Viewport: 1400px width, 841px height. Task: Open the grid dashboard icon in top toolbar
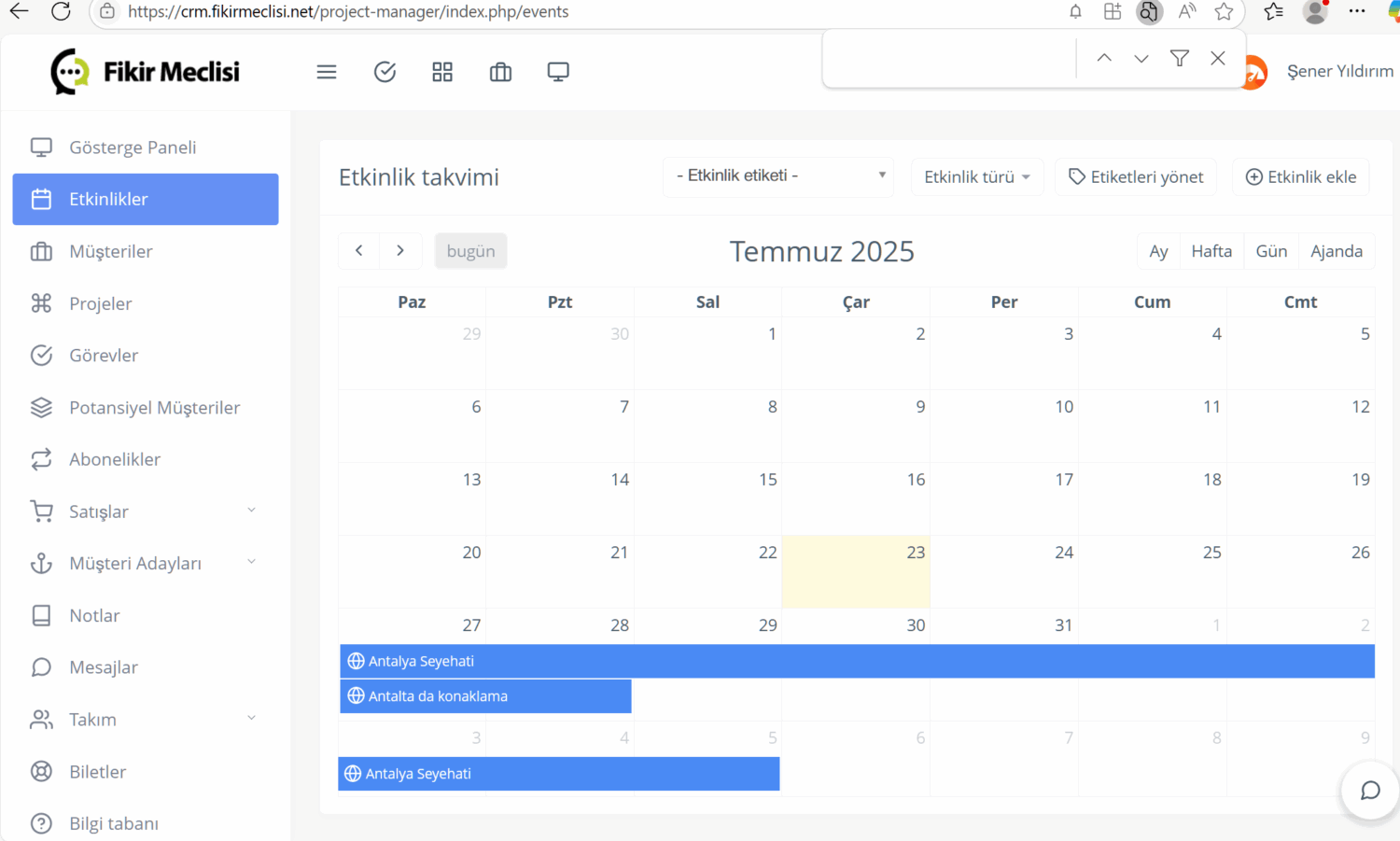pyautogui.click(x=442, y=72)
